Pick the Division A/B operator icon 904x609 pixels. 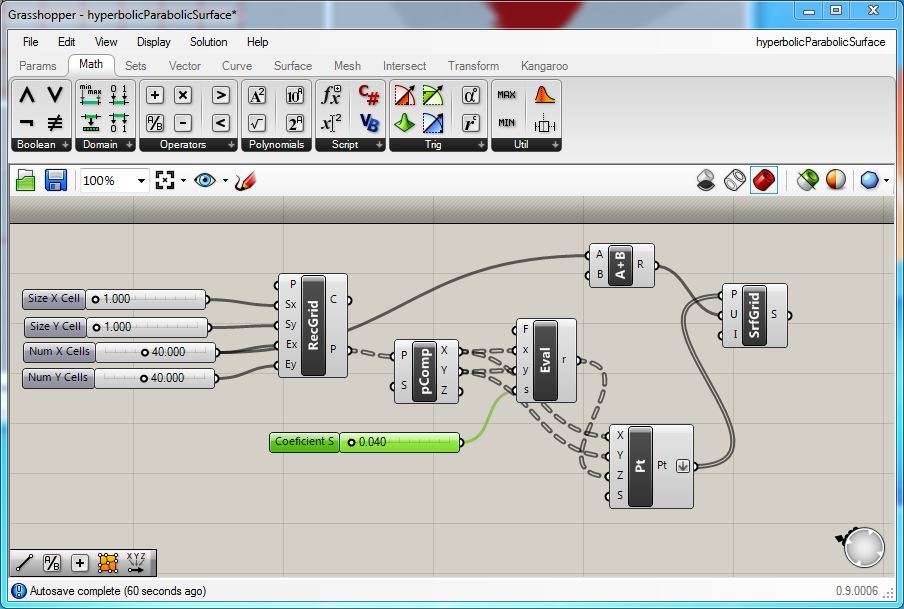[x=155, y=123]
